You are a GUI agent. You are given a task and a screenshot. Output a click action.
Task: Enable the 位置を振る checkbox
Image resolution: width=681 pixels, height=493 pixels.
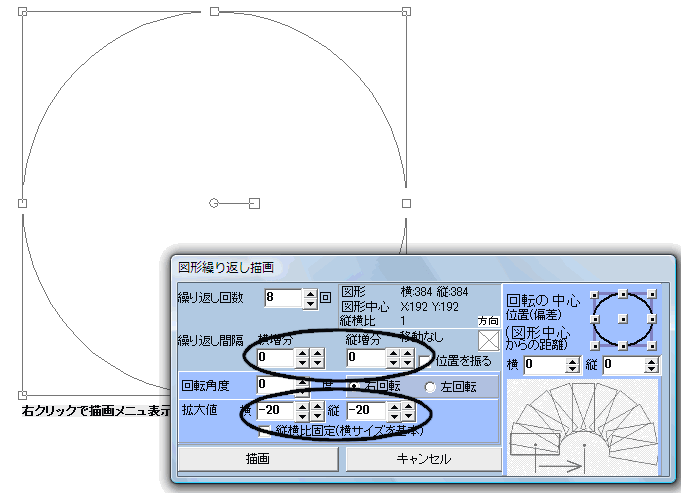[x=426, y=358]
